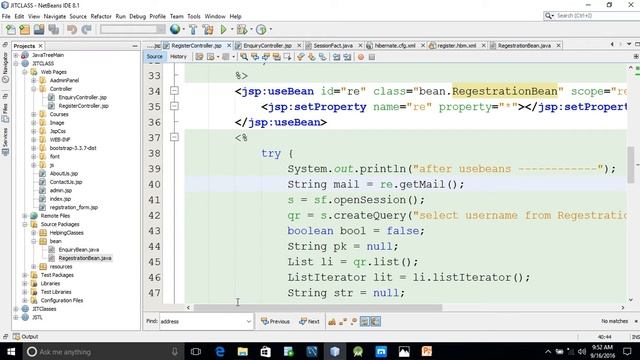Viewport: 640px width, 360px height.
Task: Close the find bar with X
Action: pyautogui.click(x=636, y=322)
